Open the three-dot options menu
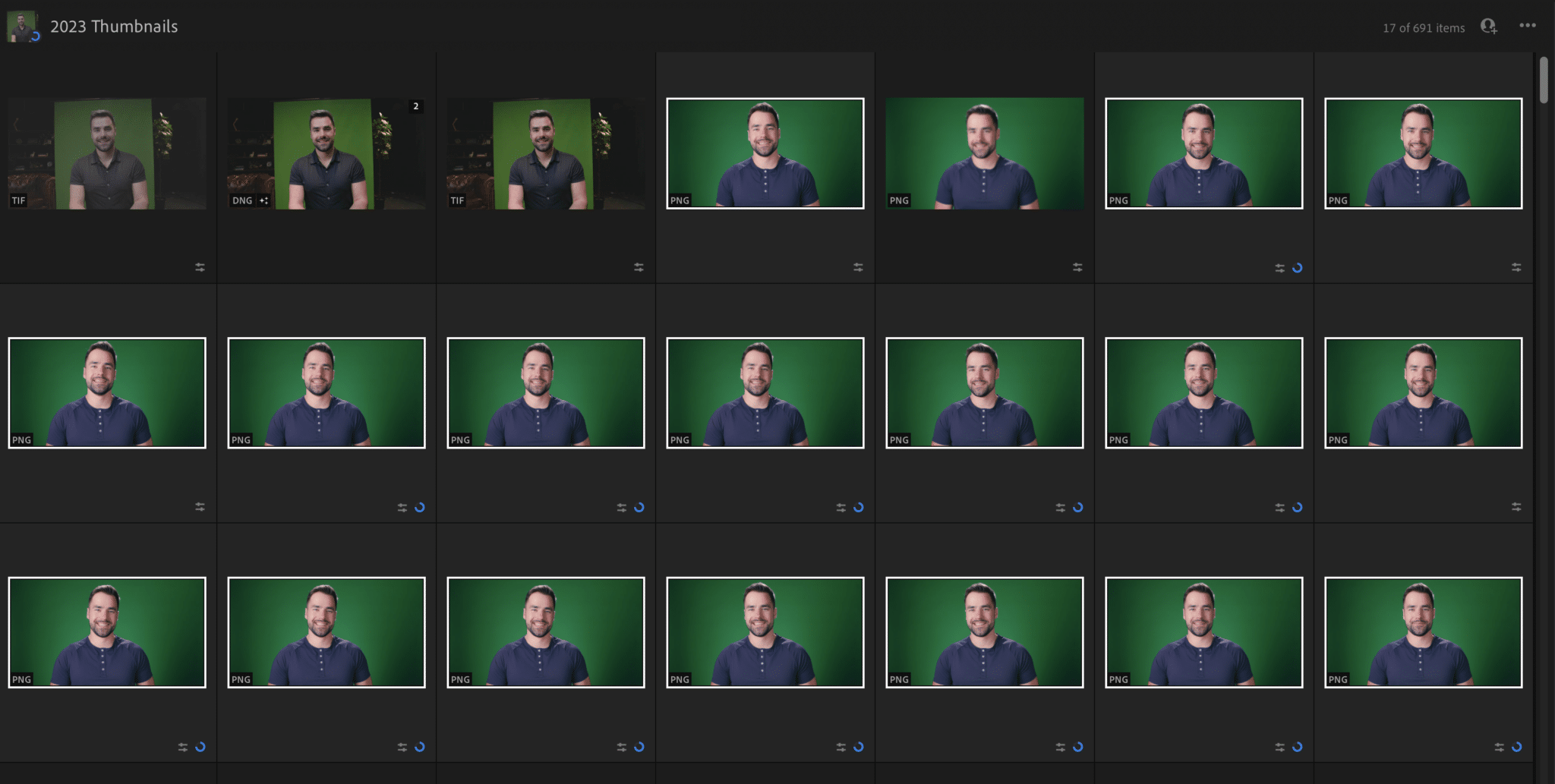Viewport: 1555px width, 784px height. click(x=1527, y=25)
